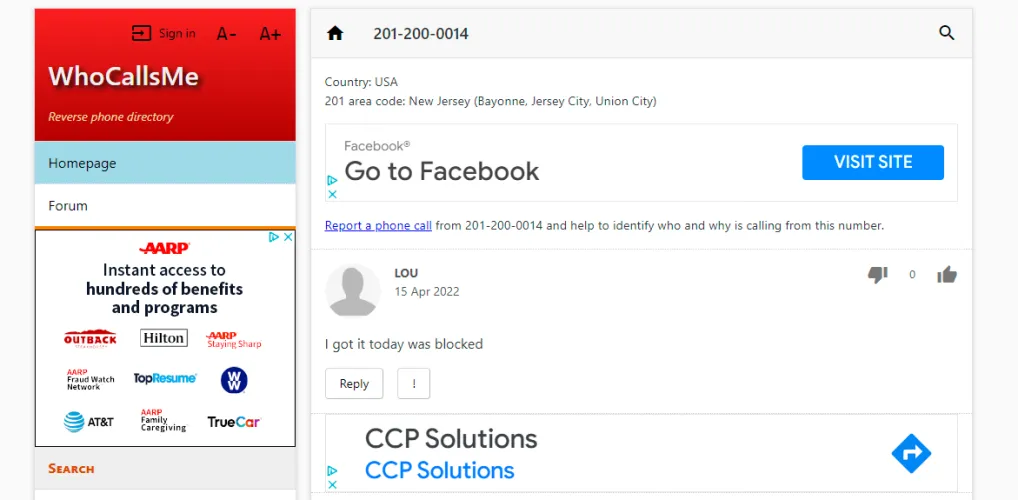1018x500 pixels.
Task: Close the AARP ad with X icon
Action: pos(288,237)
